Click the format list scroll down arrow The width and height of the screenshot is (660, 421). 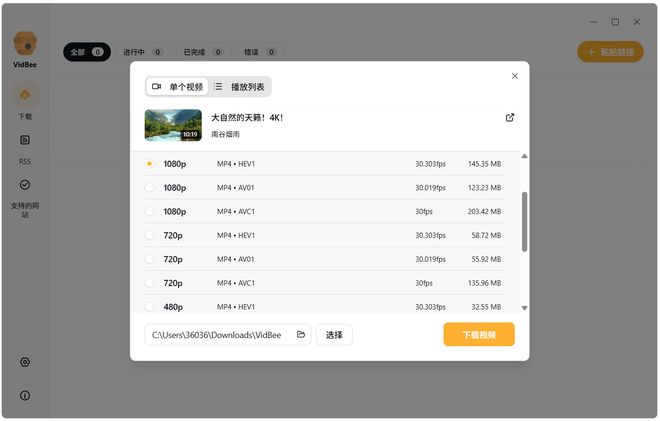pyautogui.click(x=524, y=308)
